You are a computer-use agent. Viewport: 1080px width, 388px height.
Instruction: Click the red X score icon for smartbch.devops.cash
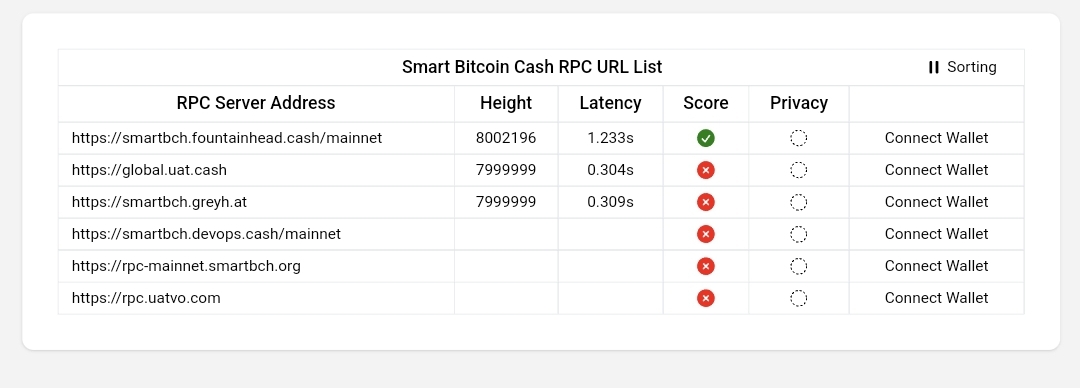pos(705,234)
